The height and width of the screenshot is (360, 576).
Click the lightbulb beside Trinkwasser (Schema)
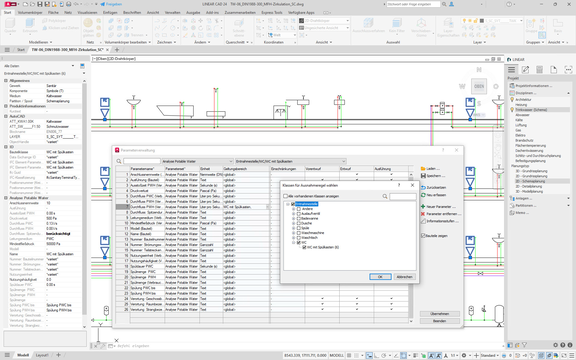(512, 110)
